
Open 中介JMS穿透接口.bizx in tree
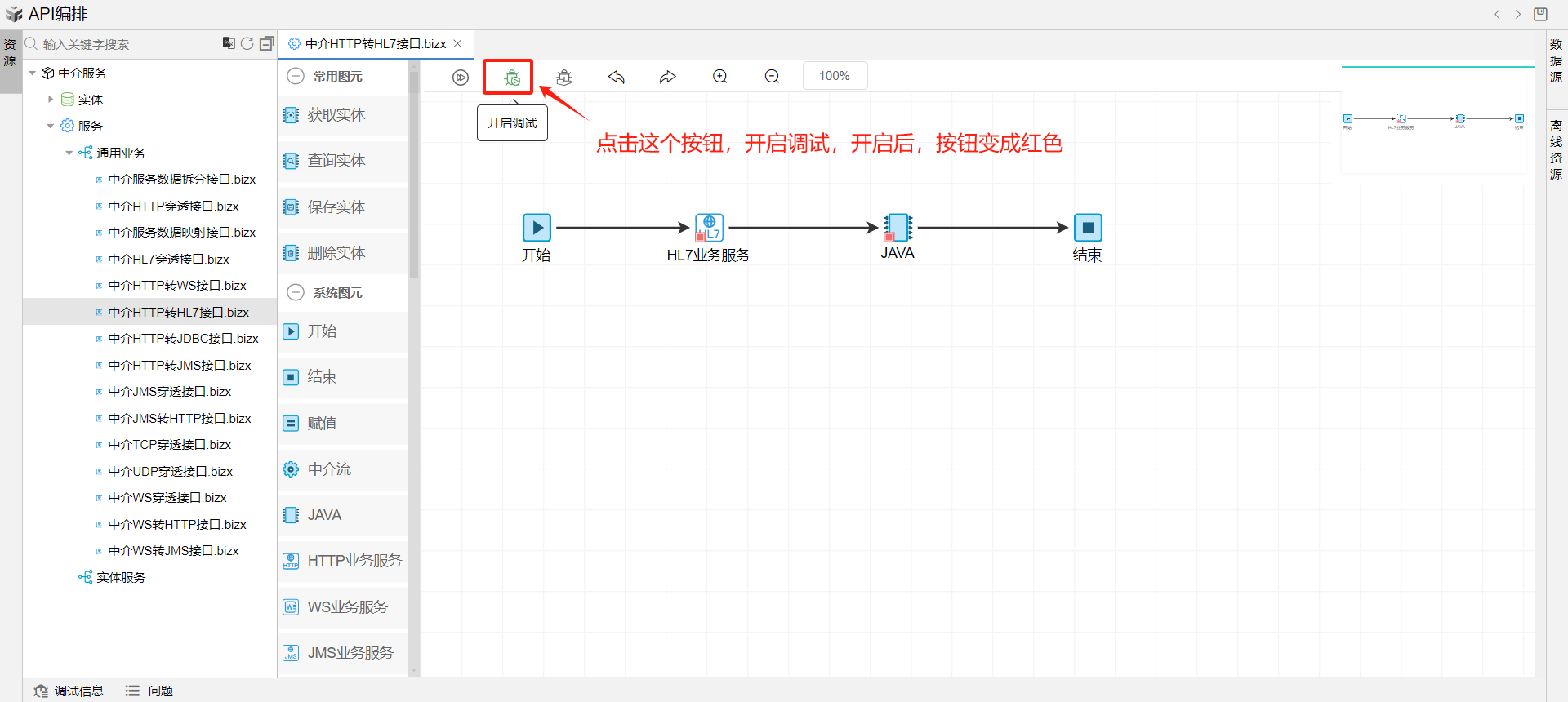[x=170, y=392]
